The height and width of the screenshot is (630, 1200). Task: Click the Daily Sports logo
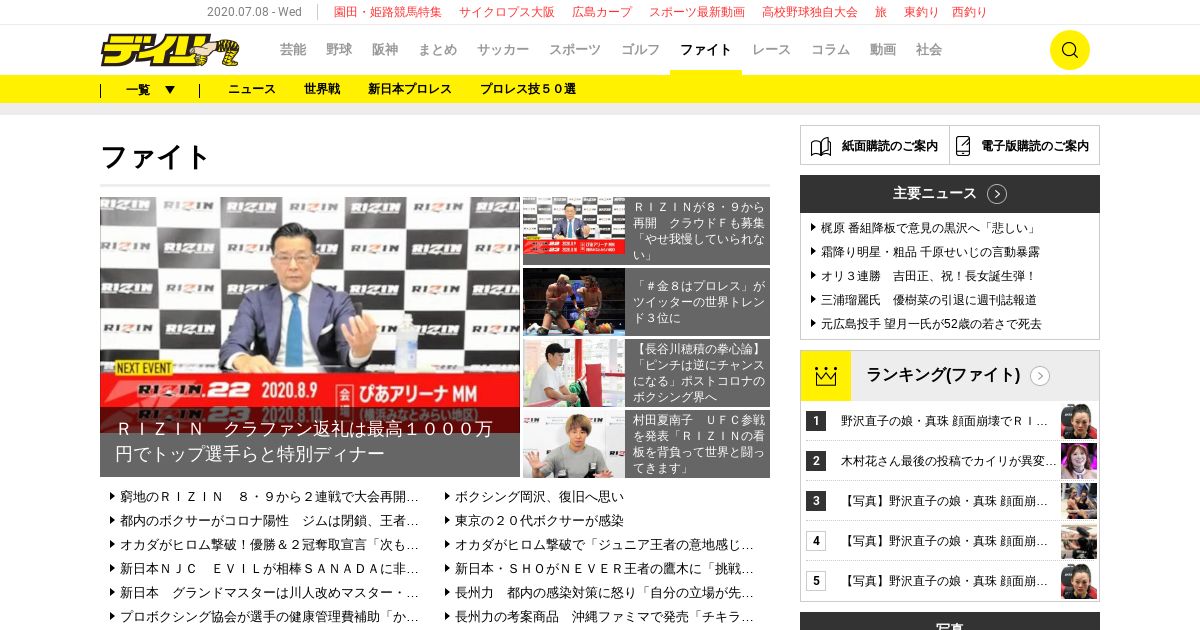point(170,50)
